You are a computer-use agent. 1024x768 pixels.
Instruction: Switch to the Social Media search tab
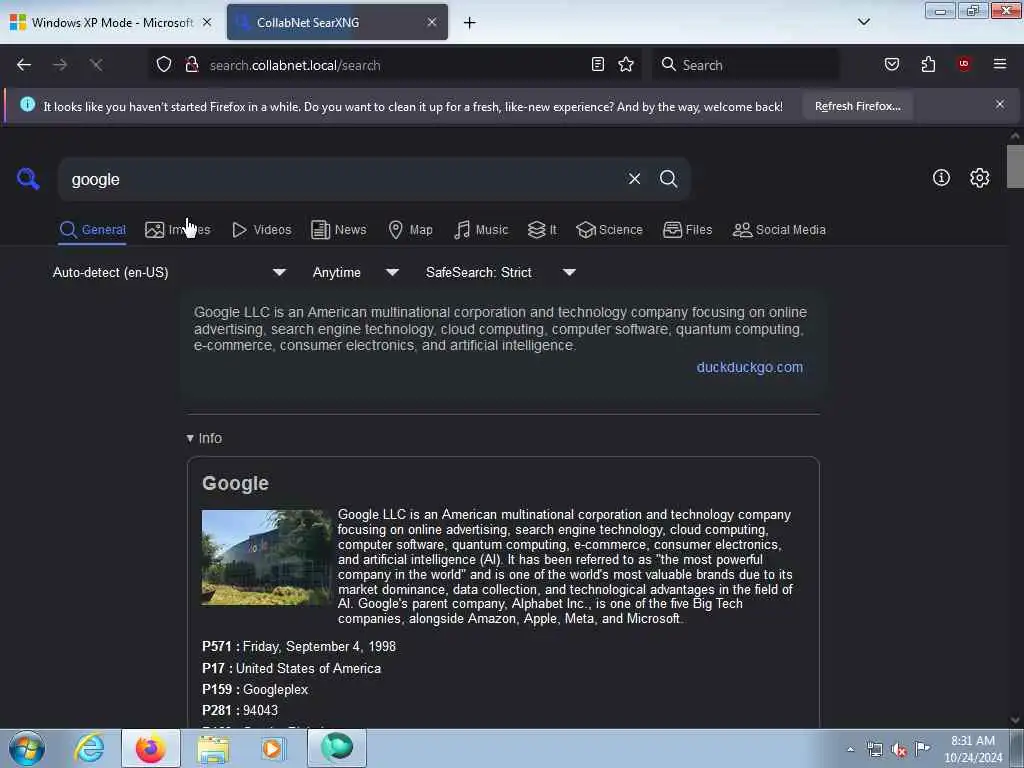(780, 230)
